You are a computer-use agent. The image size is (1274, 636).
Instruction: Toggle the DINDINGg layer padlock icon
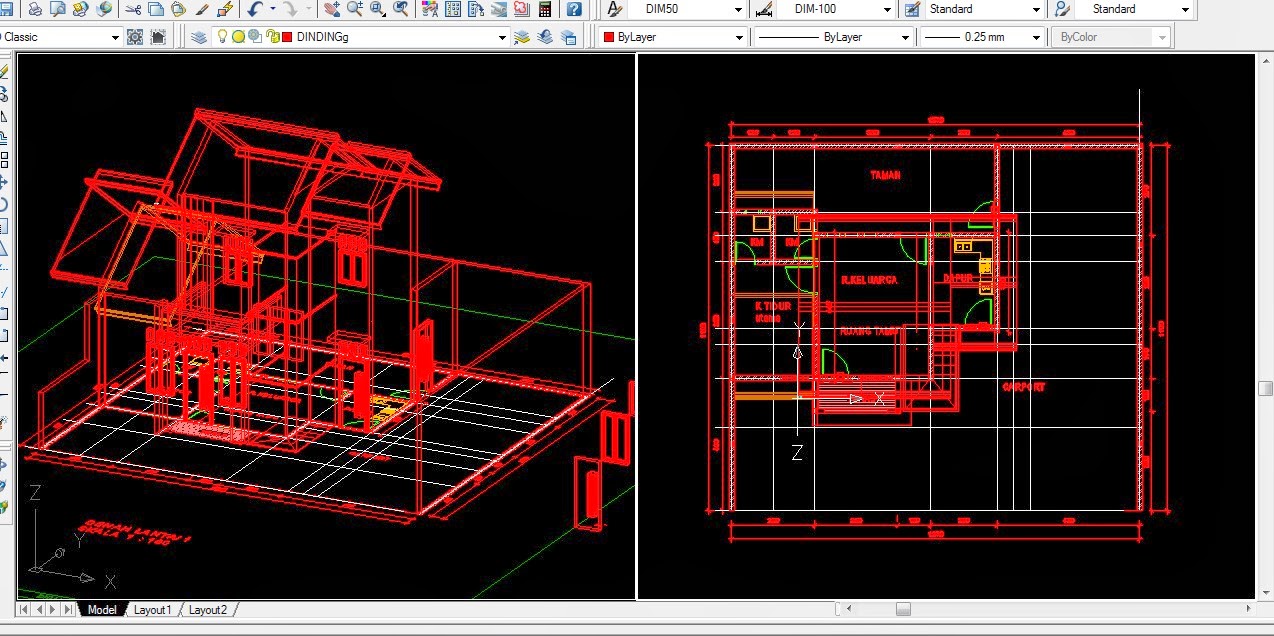(x=272, y=37)
